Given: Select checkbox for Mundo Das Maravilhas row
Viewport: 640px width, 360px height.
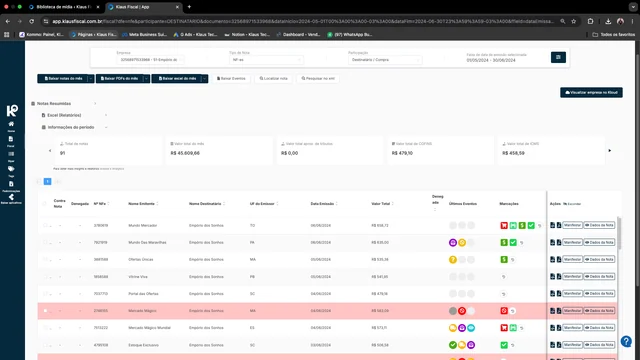Looking at the screenshot, I should (45, 242).
